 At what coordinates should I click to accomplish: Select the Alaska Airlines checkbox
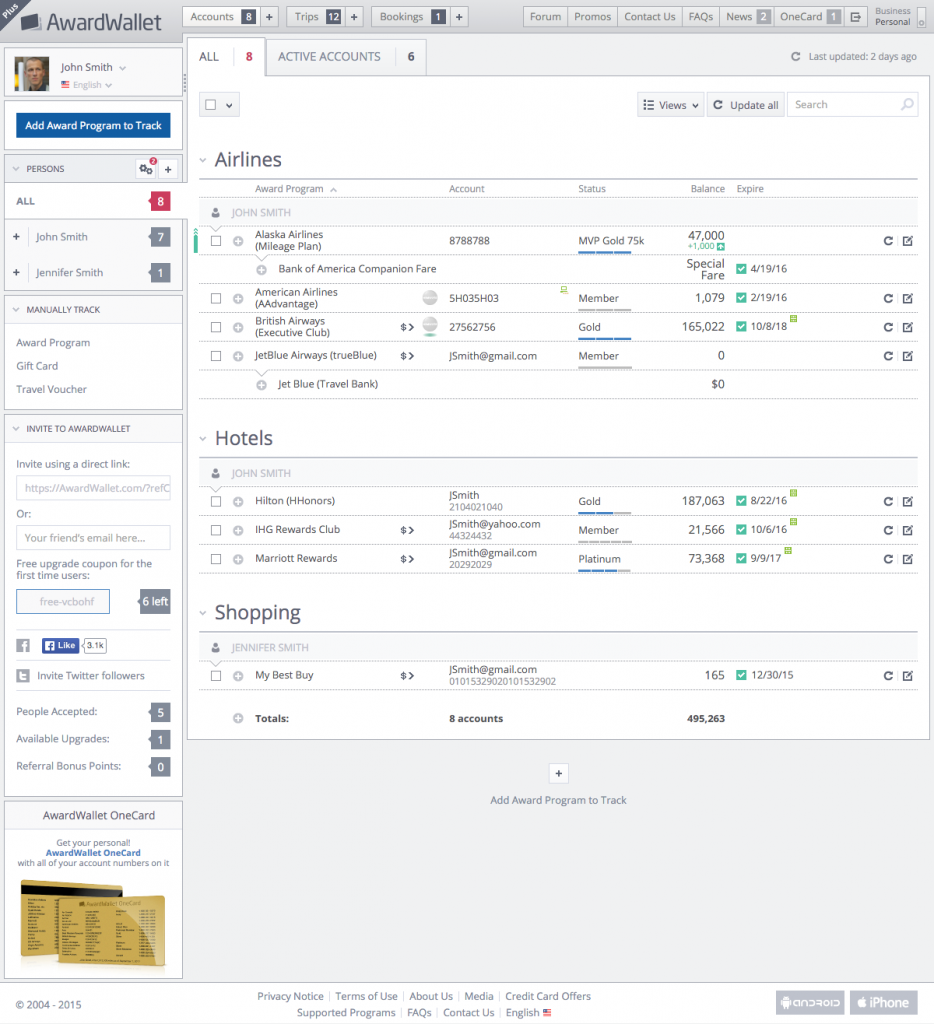tap(216, 241)
